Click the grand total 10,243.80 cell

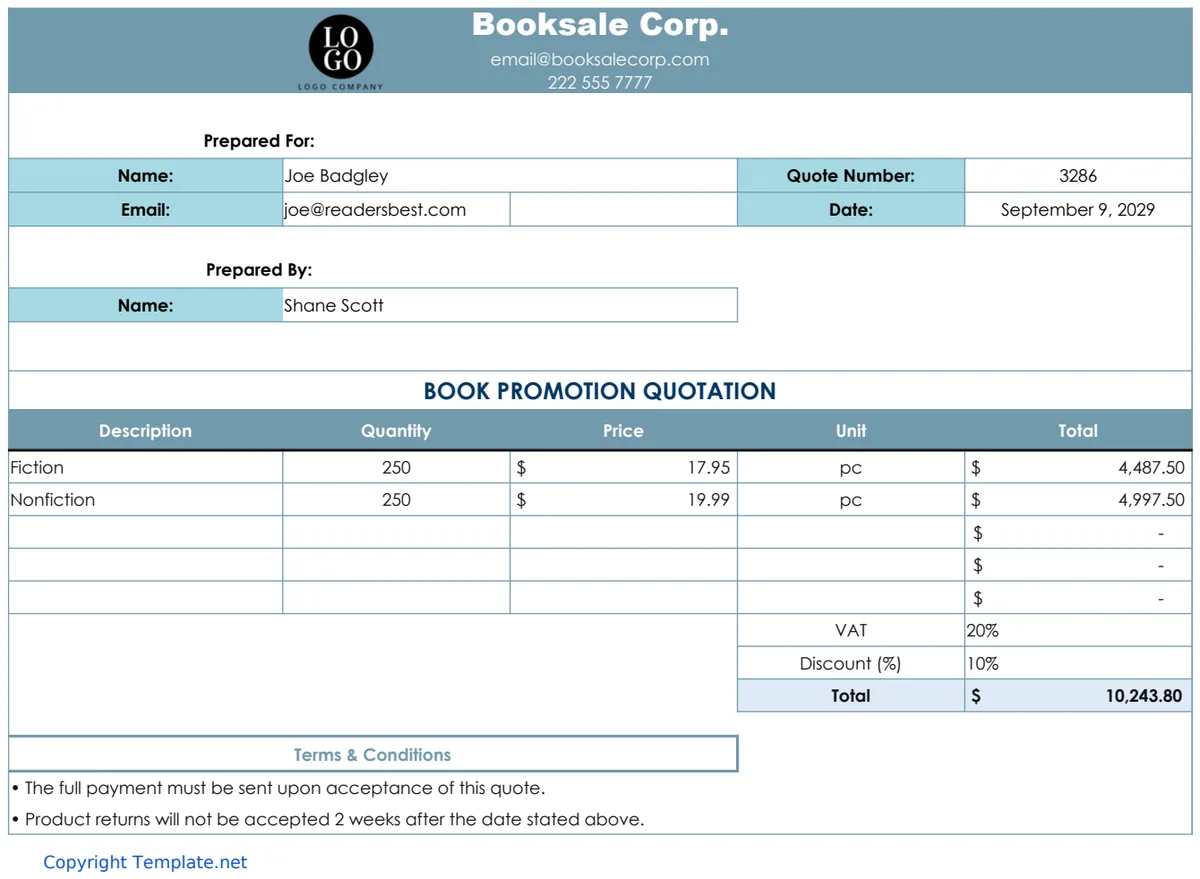coord(1078,696)
